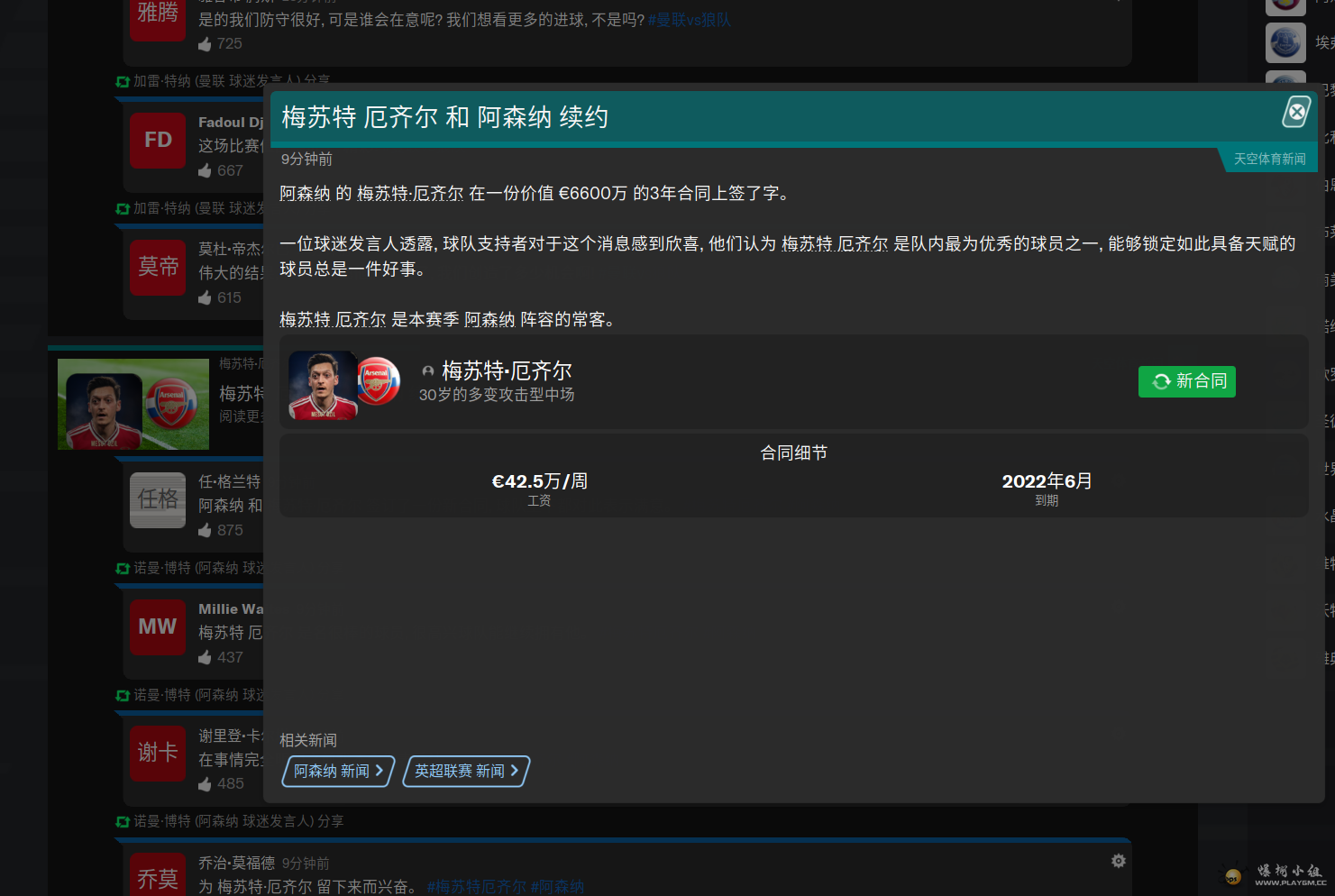Like the Fadoul post with 667 likes

pyautogui.click(x=205, y=170)
